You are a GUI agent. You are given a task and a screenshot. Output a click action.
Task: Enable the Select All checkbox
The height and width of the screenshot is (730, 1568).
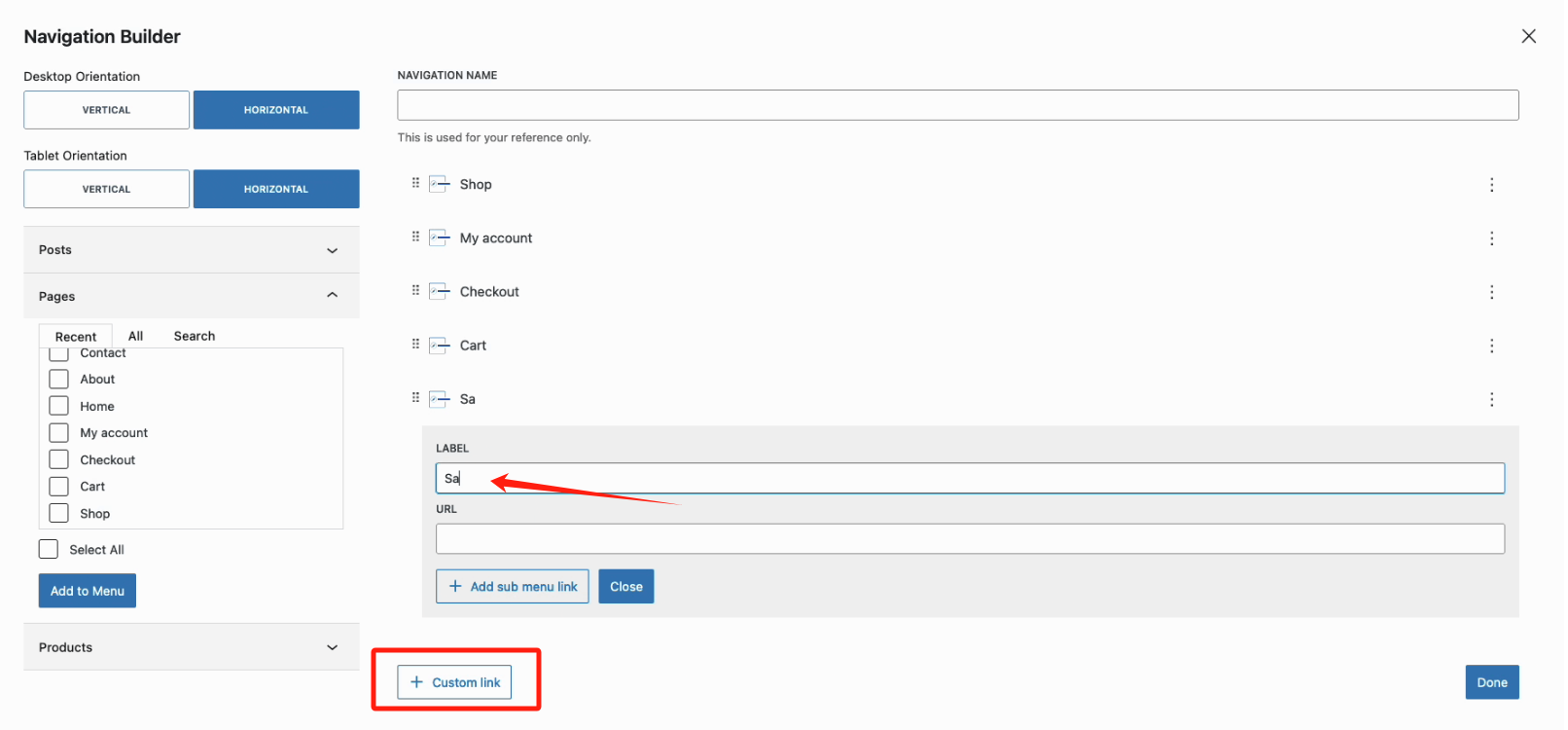[x=49, y=550]
